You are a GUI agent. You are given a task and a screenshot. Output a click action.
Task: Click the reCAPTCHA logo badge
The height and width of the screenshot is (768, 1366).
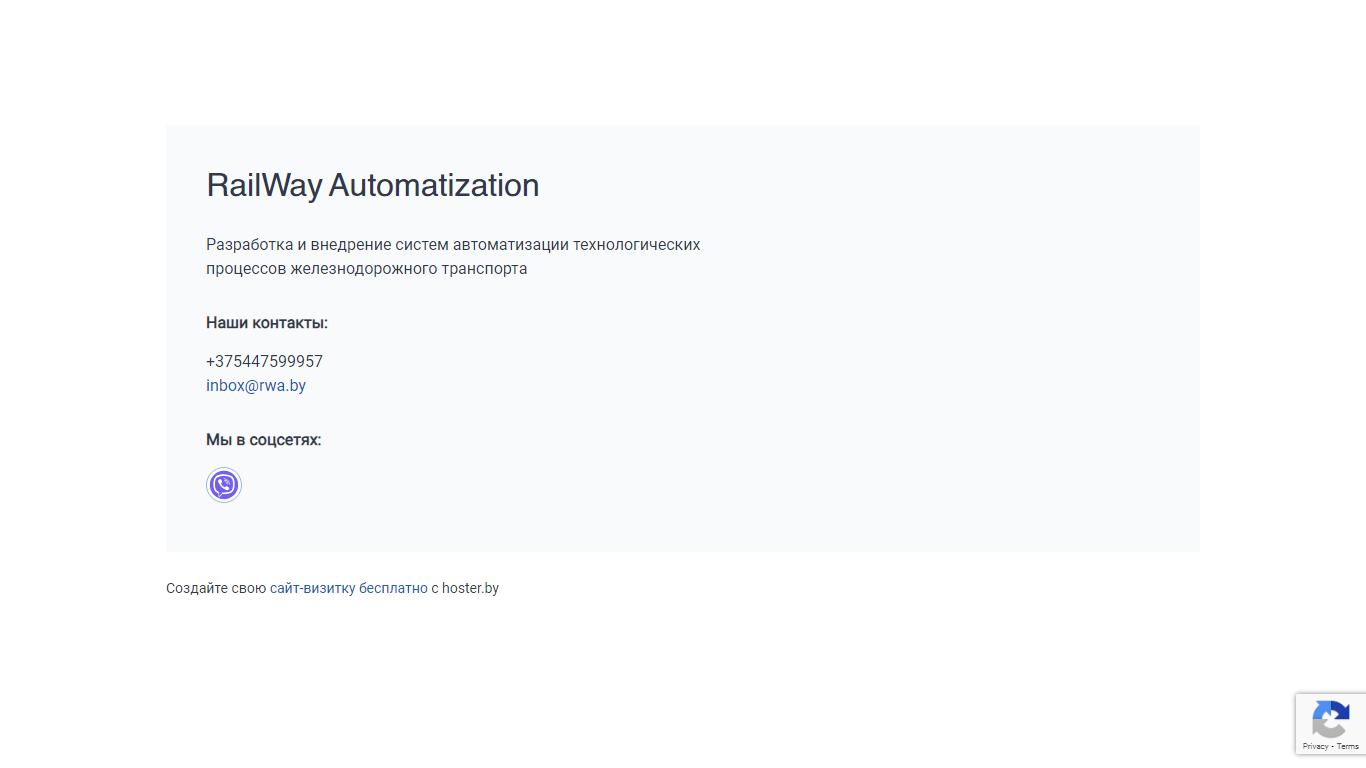click(x=1331, y=719)
